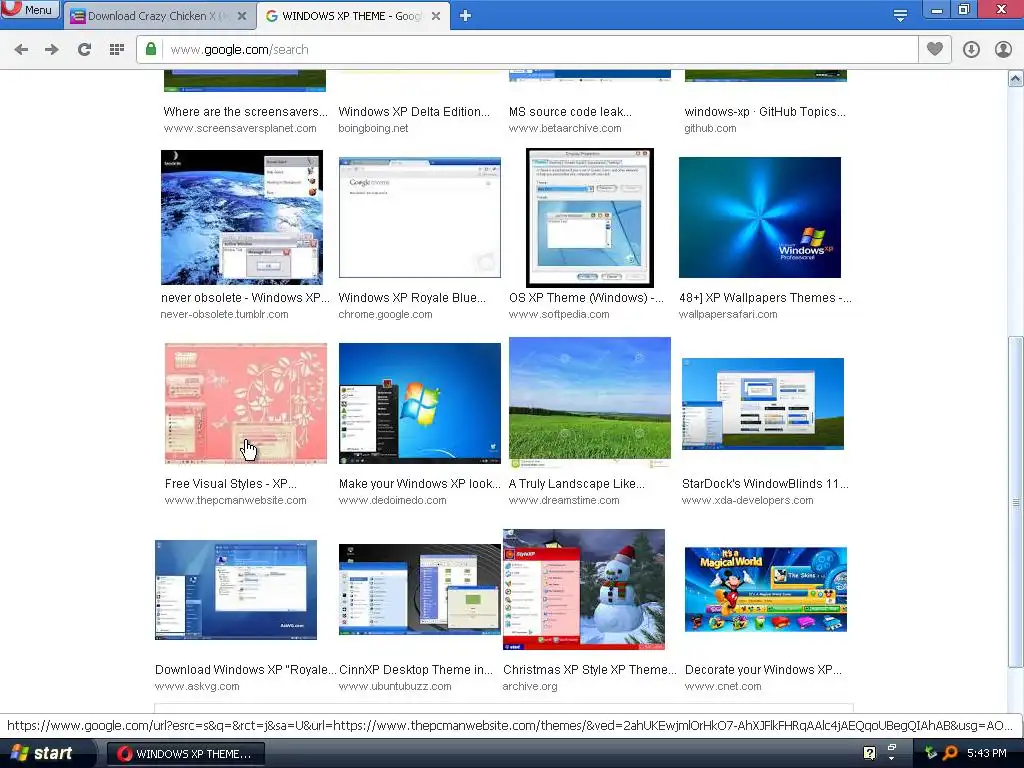Image resolution: width=1024 pixels, height=768 pixels.
Task: Select WINDOWS XP THEME taskbar button
Action: [x=186, y=754]
